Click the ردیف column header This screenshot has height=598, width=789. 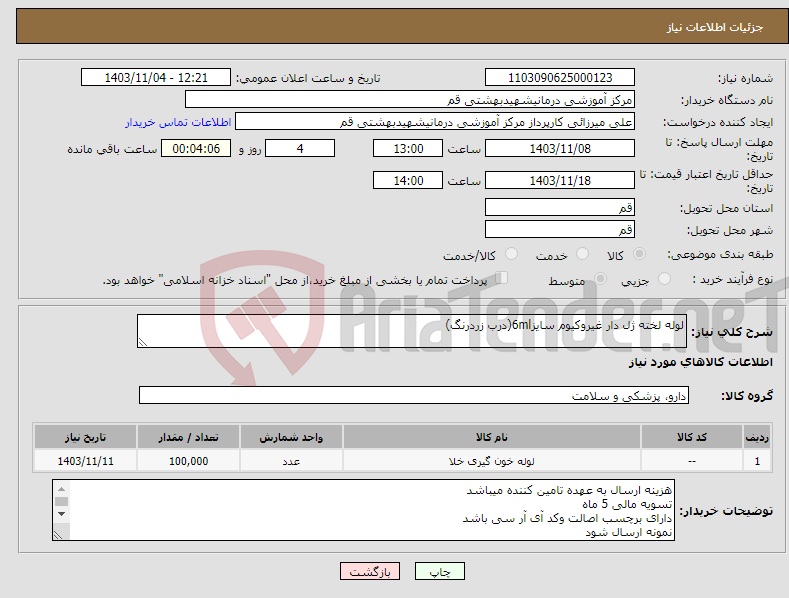[x=757, y=437]
